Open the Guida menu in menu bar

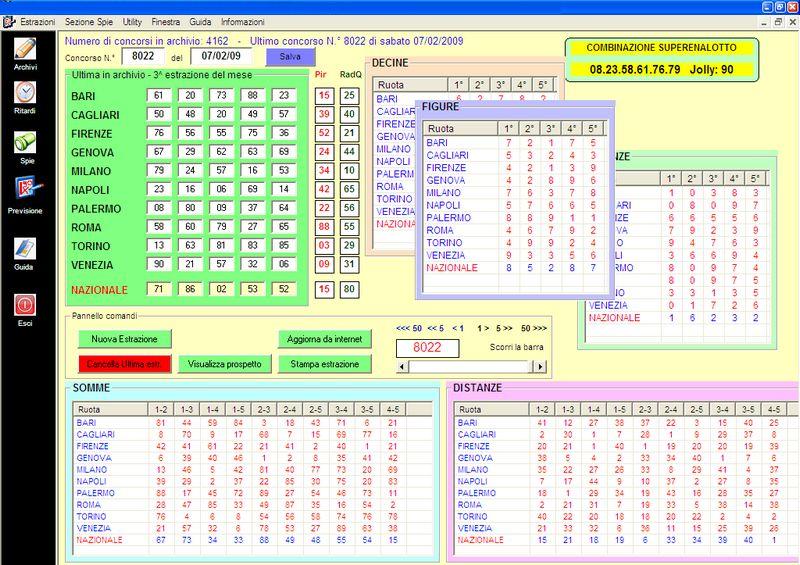pos(200,22)
